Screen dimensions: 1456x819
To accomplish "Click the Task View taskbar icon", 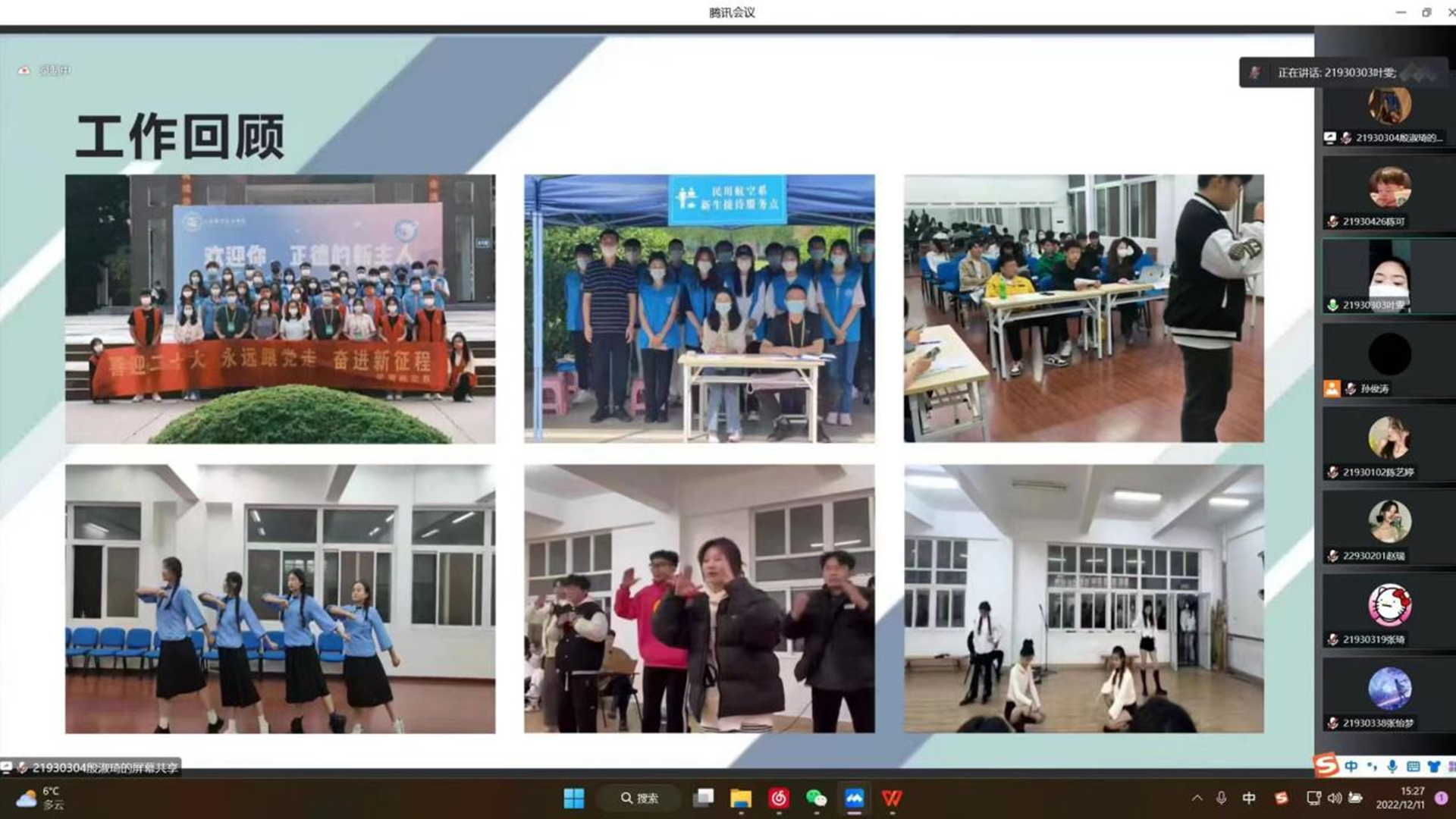I will point(704,798).
